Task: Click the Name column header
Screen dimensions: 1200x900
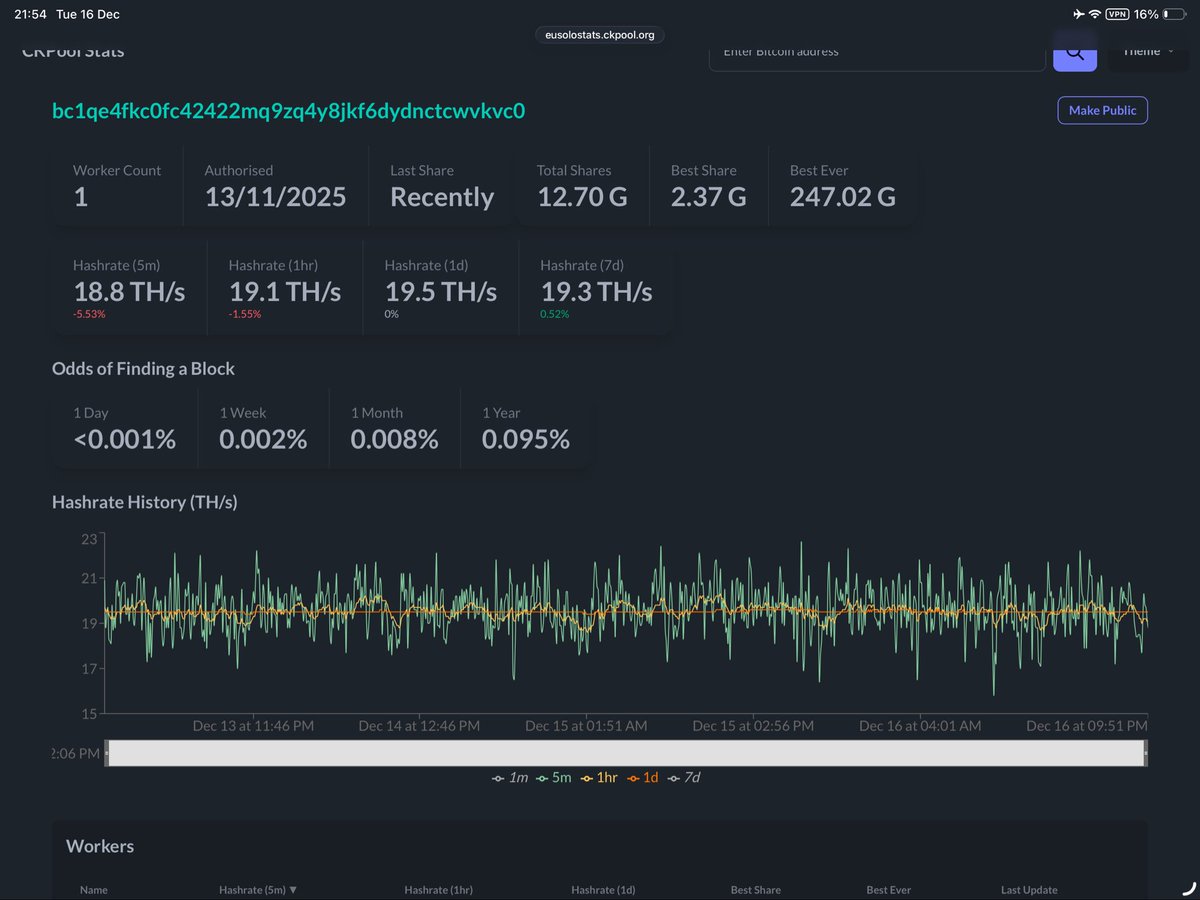Action: [94, 890]
